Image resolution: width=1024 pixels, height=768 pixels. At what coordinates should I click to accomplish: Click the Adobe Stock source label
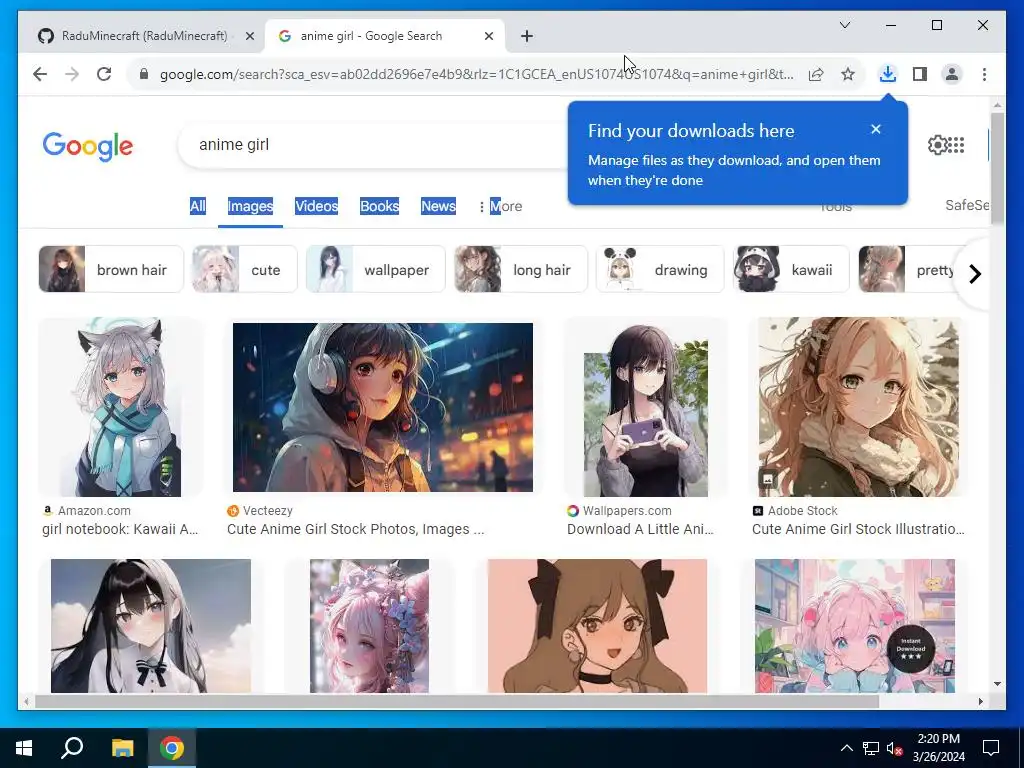[x=803, y=511]
